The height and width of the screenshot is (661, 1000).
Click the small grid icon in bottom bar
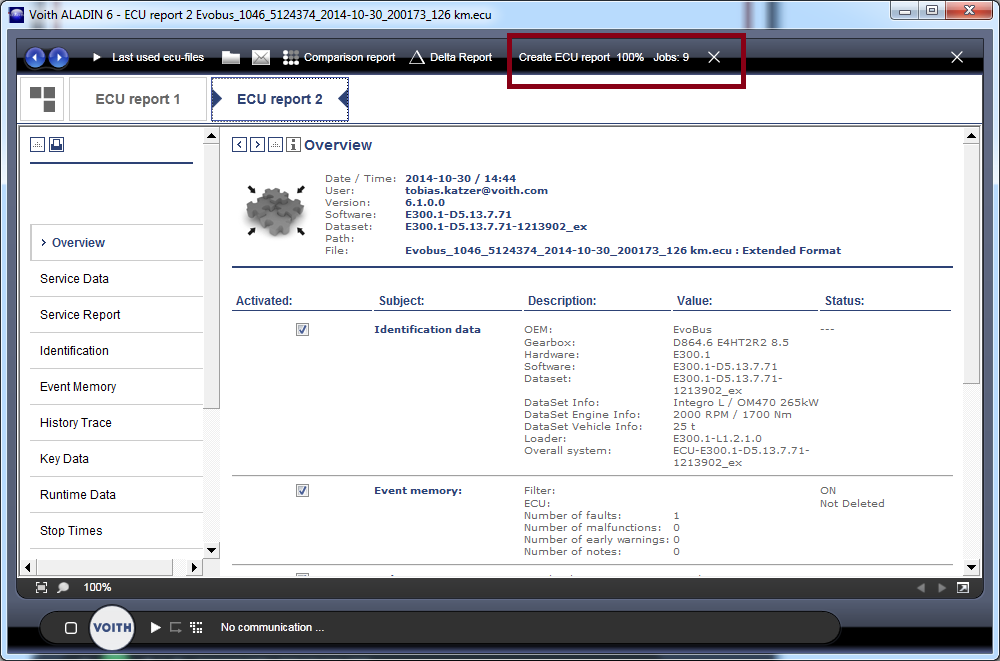[x=196, y=628]
